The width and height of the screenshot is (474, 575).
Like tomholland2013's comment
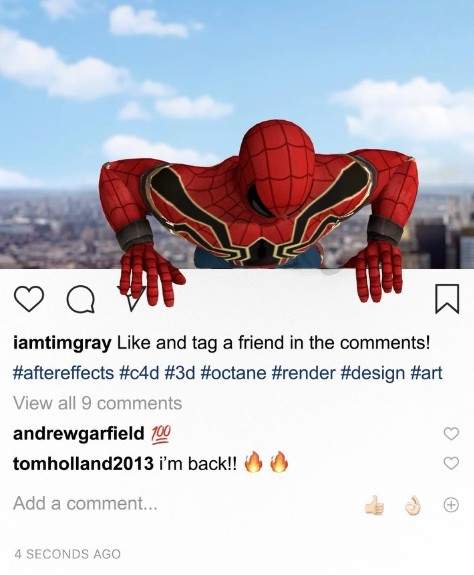451,463
